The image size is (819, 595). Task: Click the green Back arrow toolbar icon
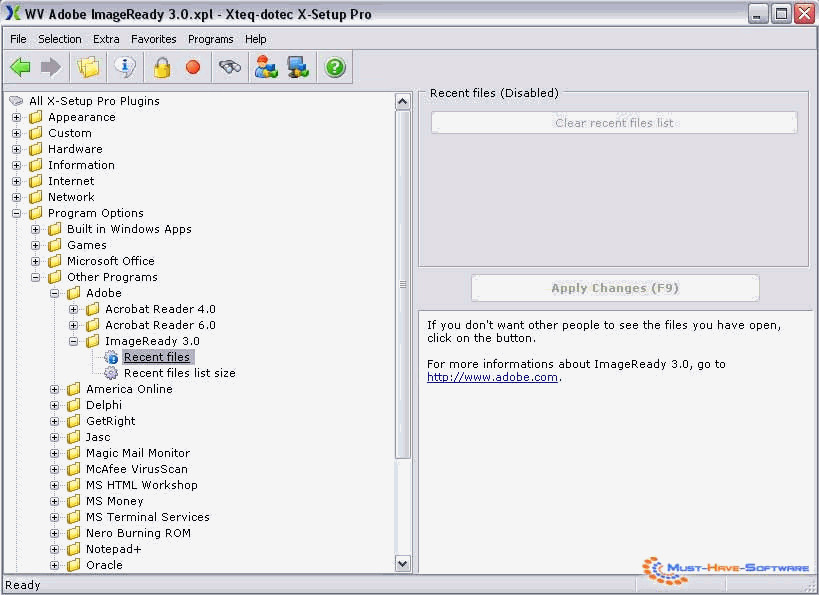(20, 67)
